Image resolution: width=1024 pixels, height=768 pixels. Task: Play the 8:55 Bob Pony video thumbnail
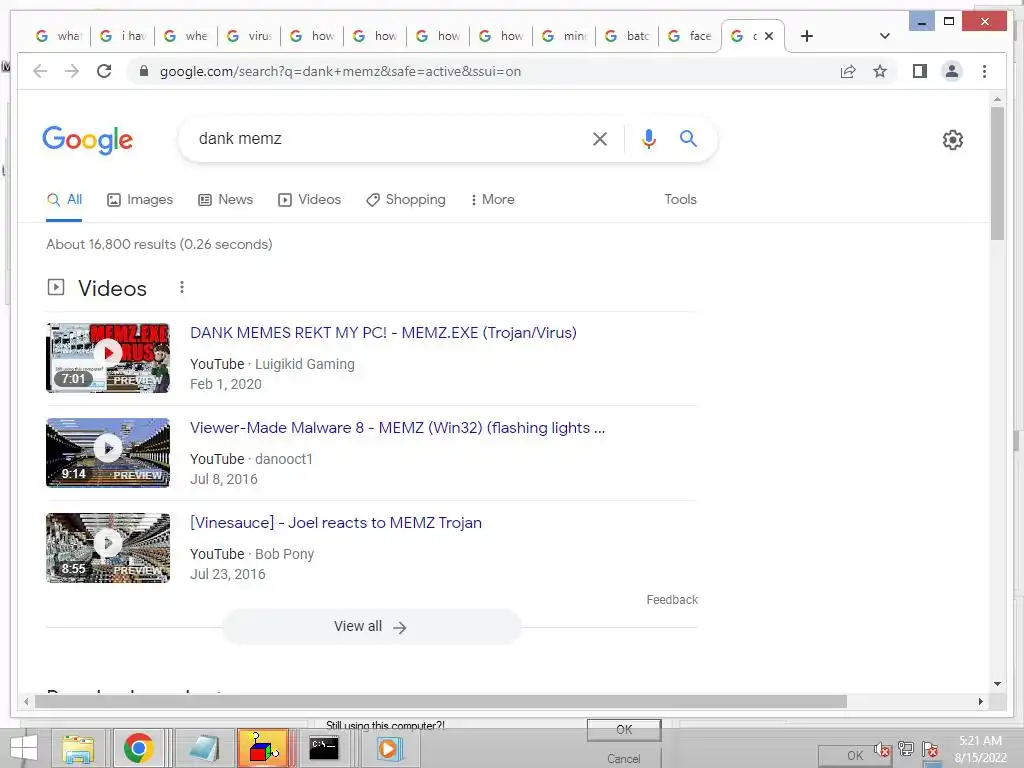(108, 548)
